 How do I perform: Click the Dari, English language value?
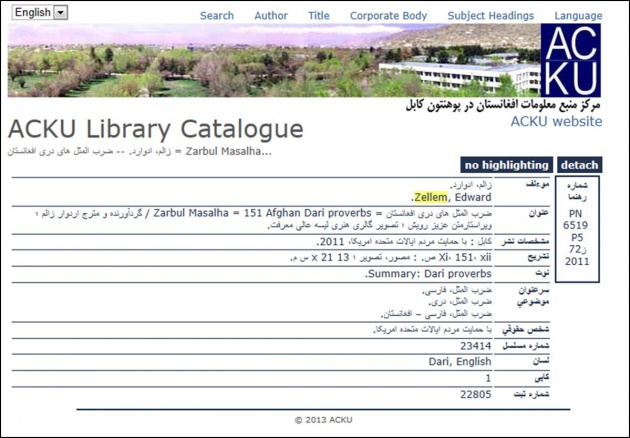(460, 362)
